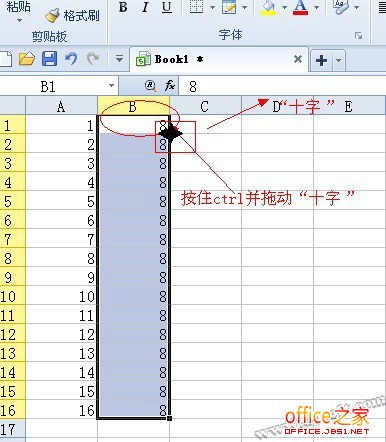Click the Undo arrow icon
386x442 pixels.
click(x=71, y=59)
